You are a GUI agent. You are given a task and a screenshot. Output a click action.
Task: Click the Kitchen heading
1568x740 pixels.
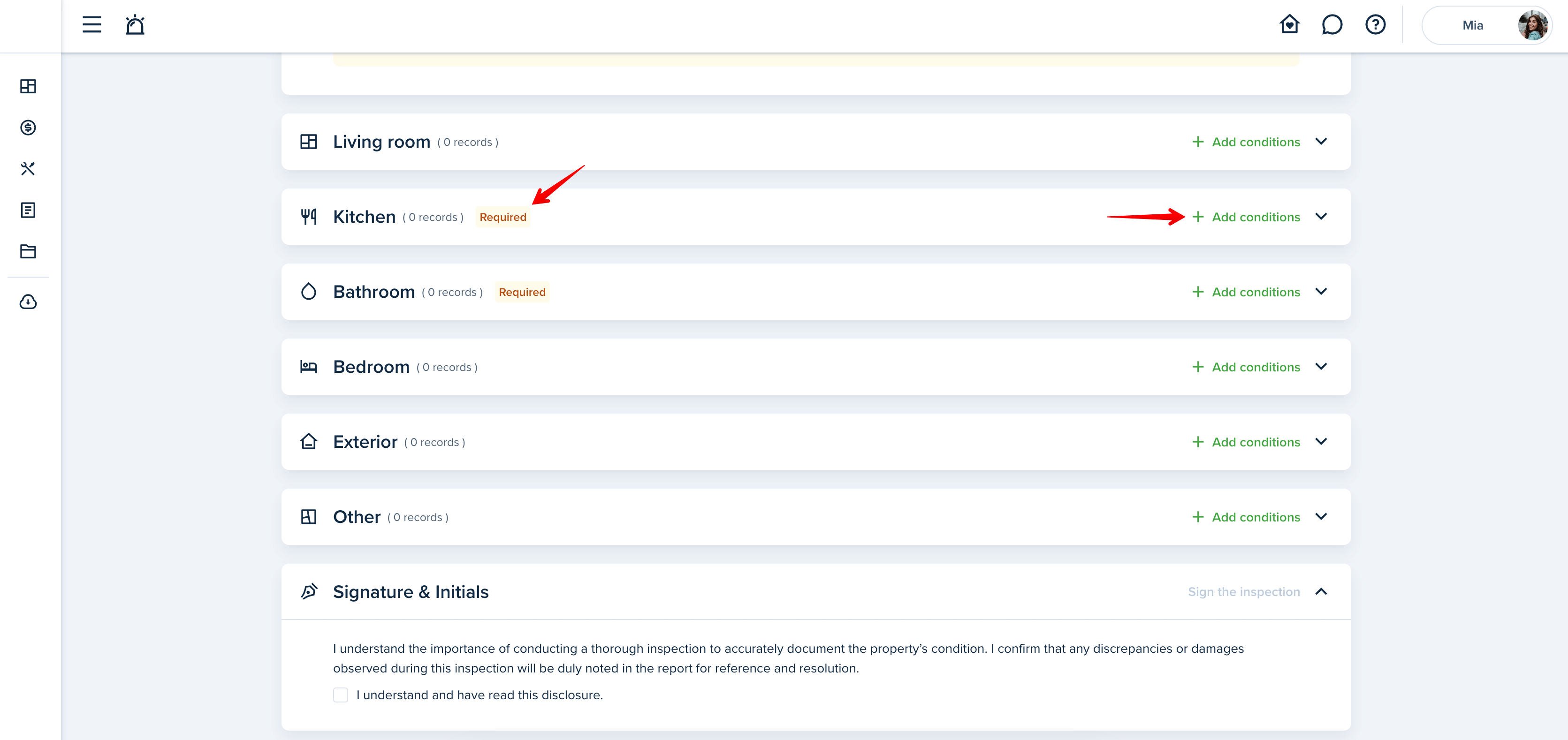click(364, 217)
